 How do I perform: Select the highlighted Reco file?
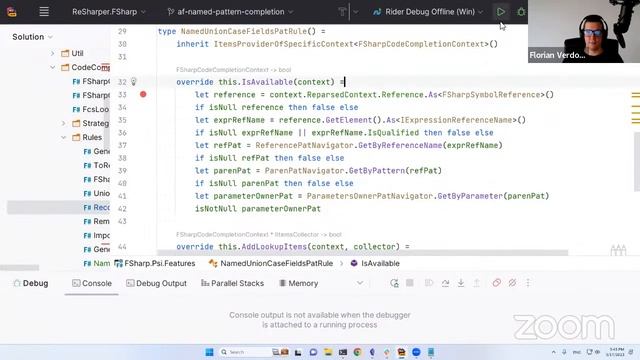[97, 207]
